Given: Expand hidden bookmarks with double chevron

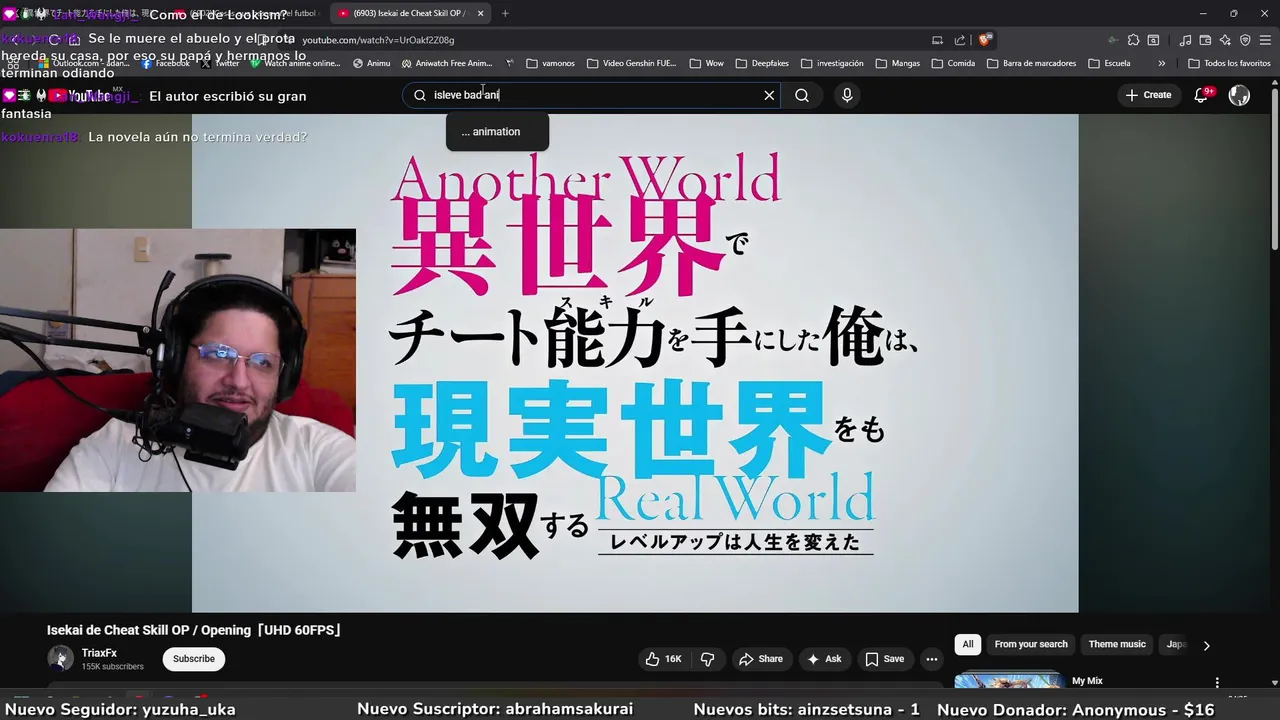Looking at the screenshot, I should pos(1161,63).
